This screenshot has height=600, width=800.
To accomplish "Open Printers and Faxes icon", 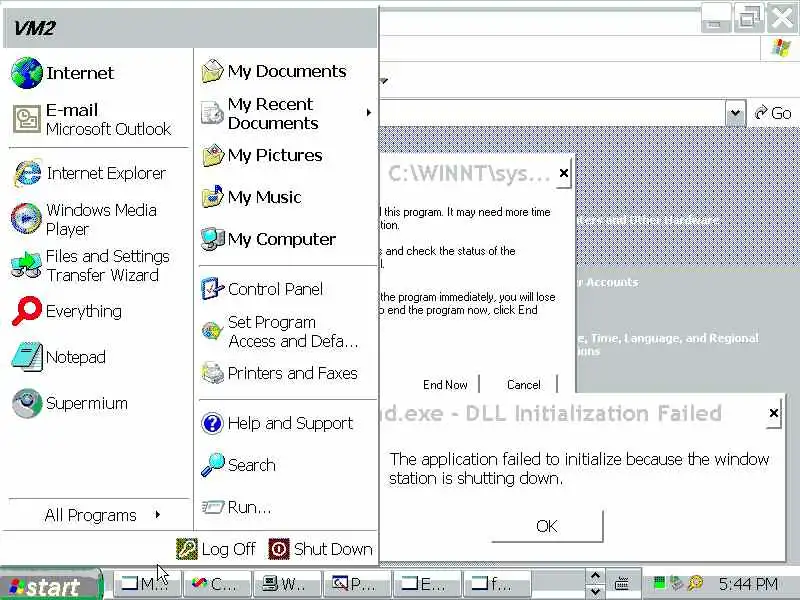I will point(212,373).
